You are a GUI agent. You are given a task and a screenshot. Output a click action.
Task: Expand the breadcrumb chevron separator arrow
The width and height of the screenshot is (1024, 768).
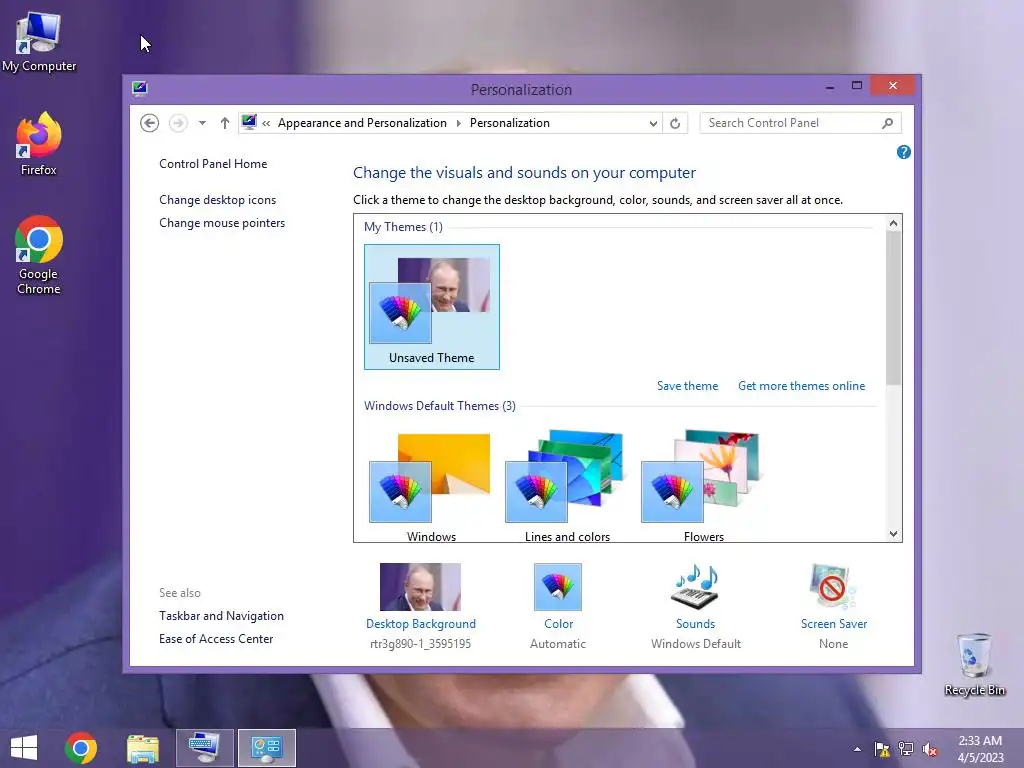(458, 123)
